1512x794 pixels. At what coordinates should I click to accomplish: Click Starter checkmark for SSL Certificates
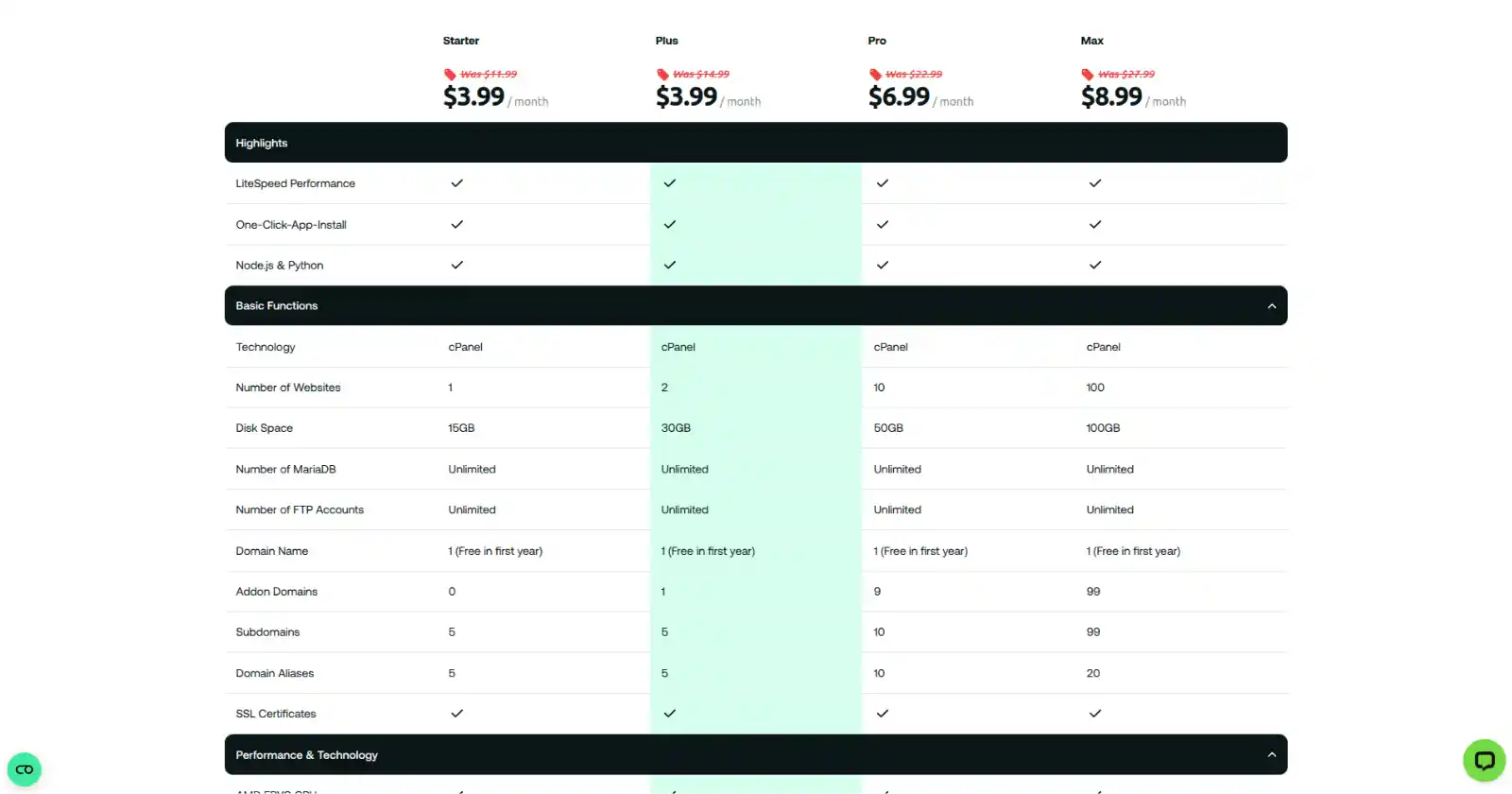[x=457, y=714]
